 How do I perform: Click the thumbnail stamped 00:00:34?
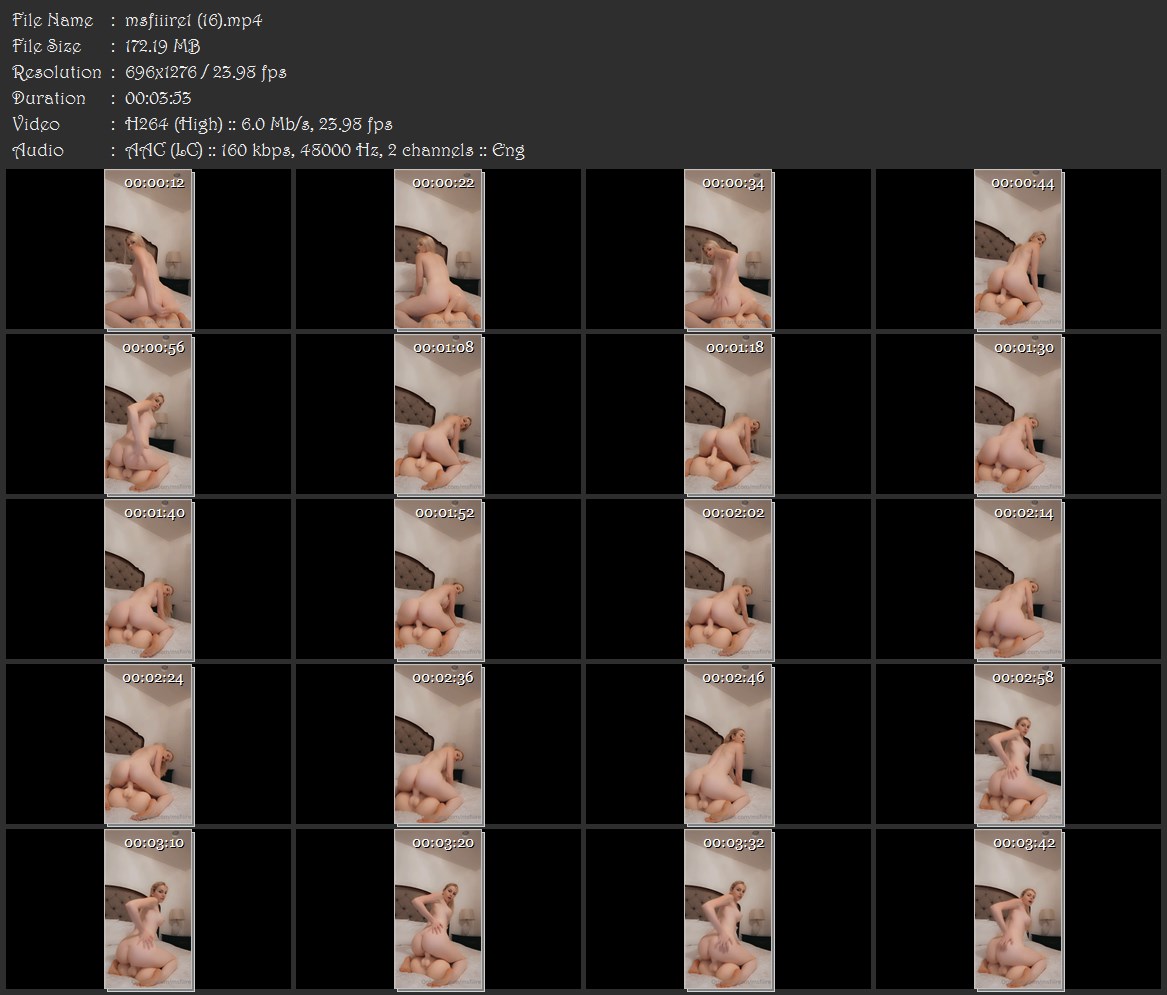[x=729, y=249]
